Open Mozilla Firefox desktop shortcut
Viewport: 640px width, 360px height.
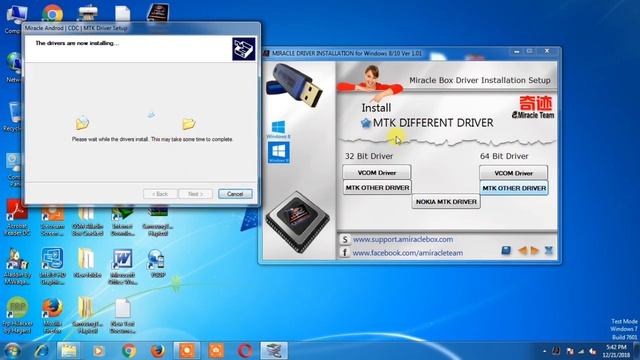(52, 316)
